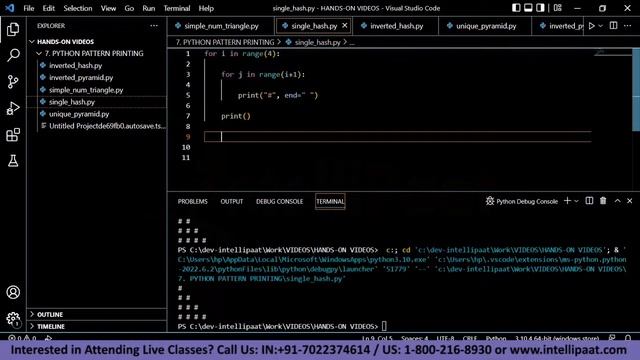Click Spaces: 4 indentation status item
The width and height of the screenshot is (640, 360).
[x=414, y=338]
